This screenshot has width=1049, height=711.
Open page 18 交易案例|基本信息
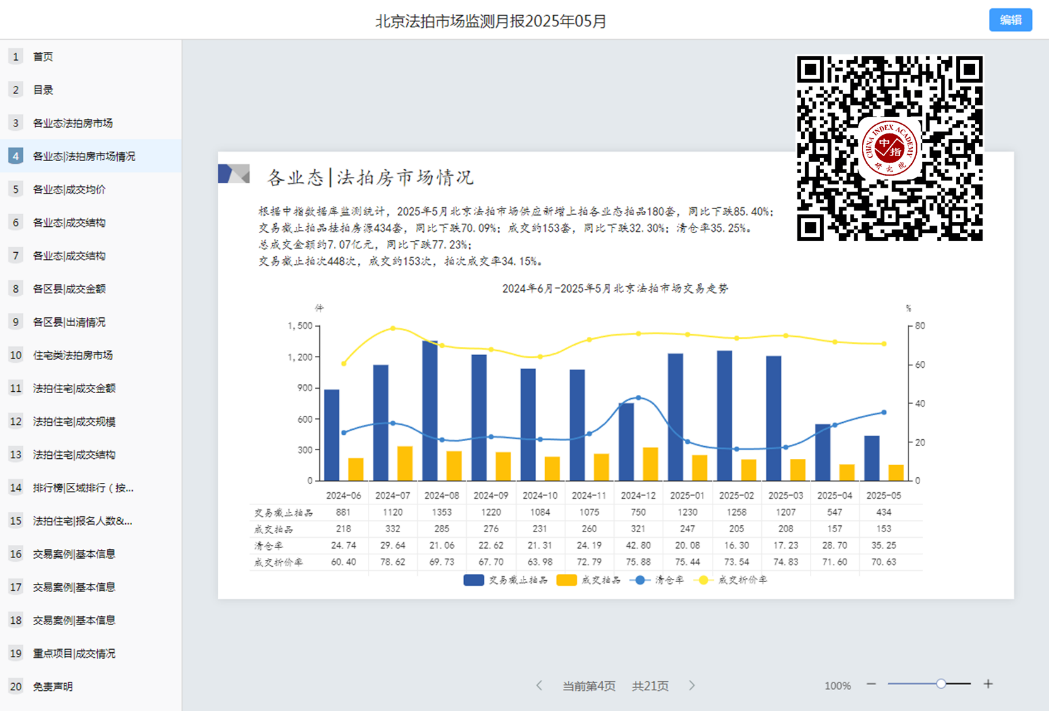[x=90, y=620]
